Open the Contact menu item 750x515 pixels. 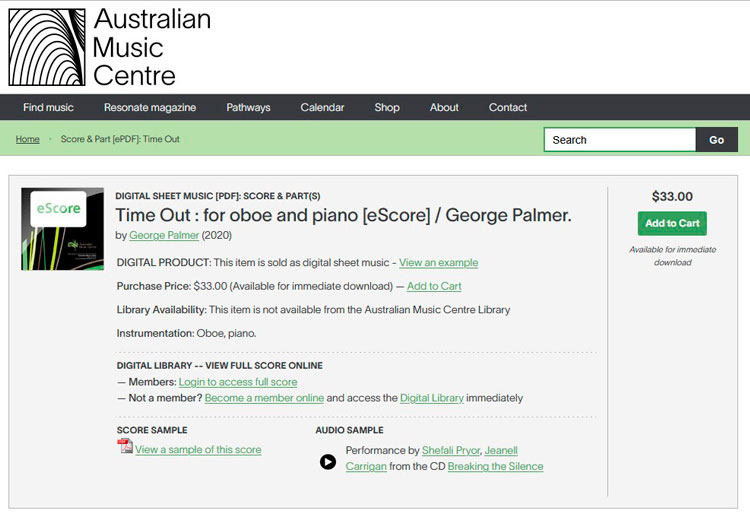coord(507,108)
